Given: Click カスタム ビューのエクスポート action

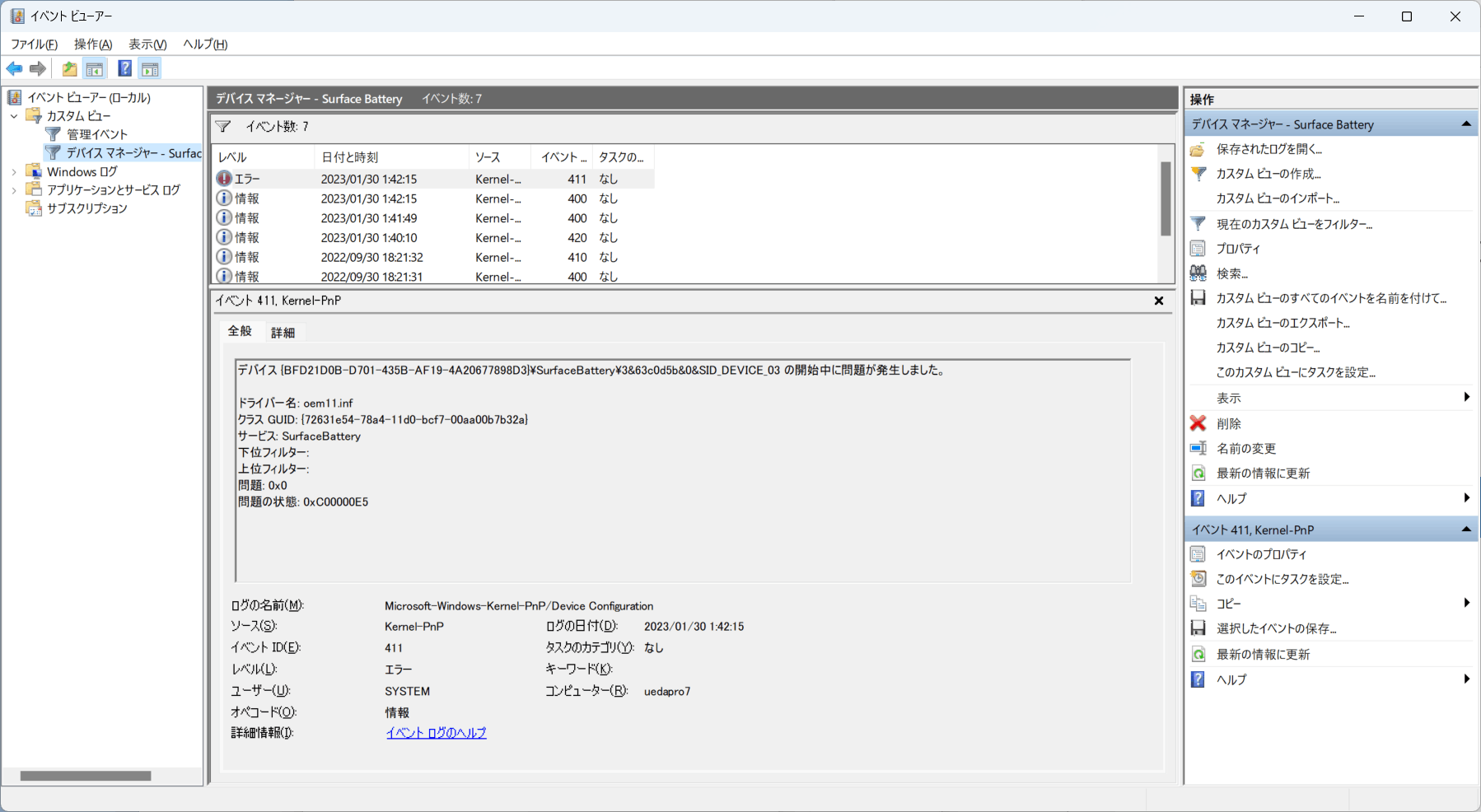Looking at the screenshot, I should click(x=1282, y=323).
